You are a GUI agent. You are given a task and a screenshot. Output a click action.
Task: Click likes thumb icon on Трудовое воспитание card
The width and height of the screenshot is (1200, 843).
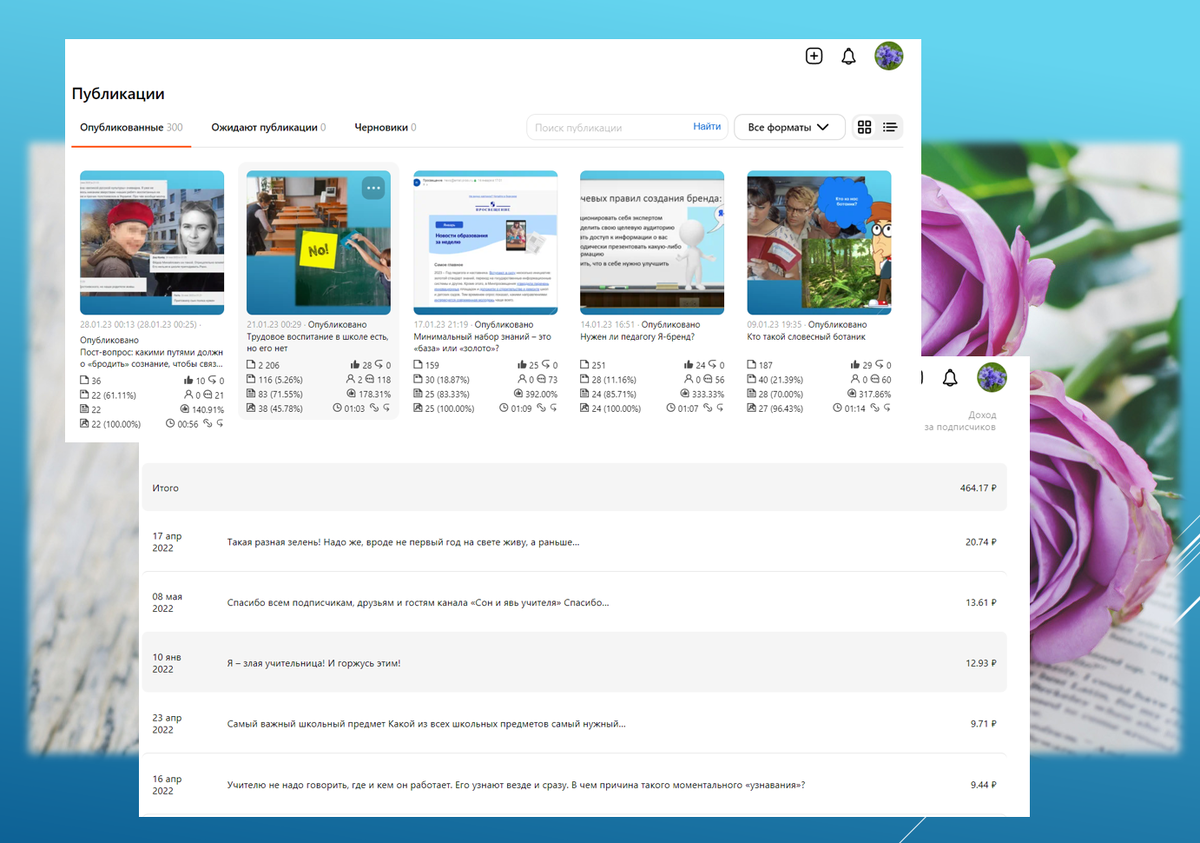(355, 366)
